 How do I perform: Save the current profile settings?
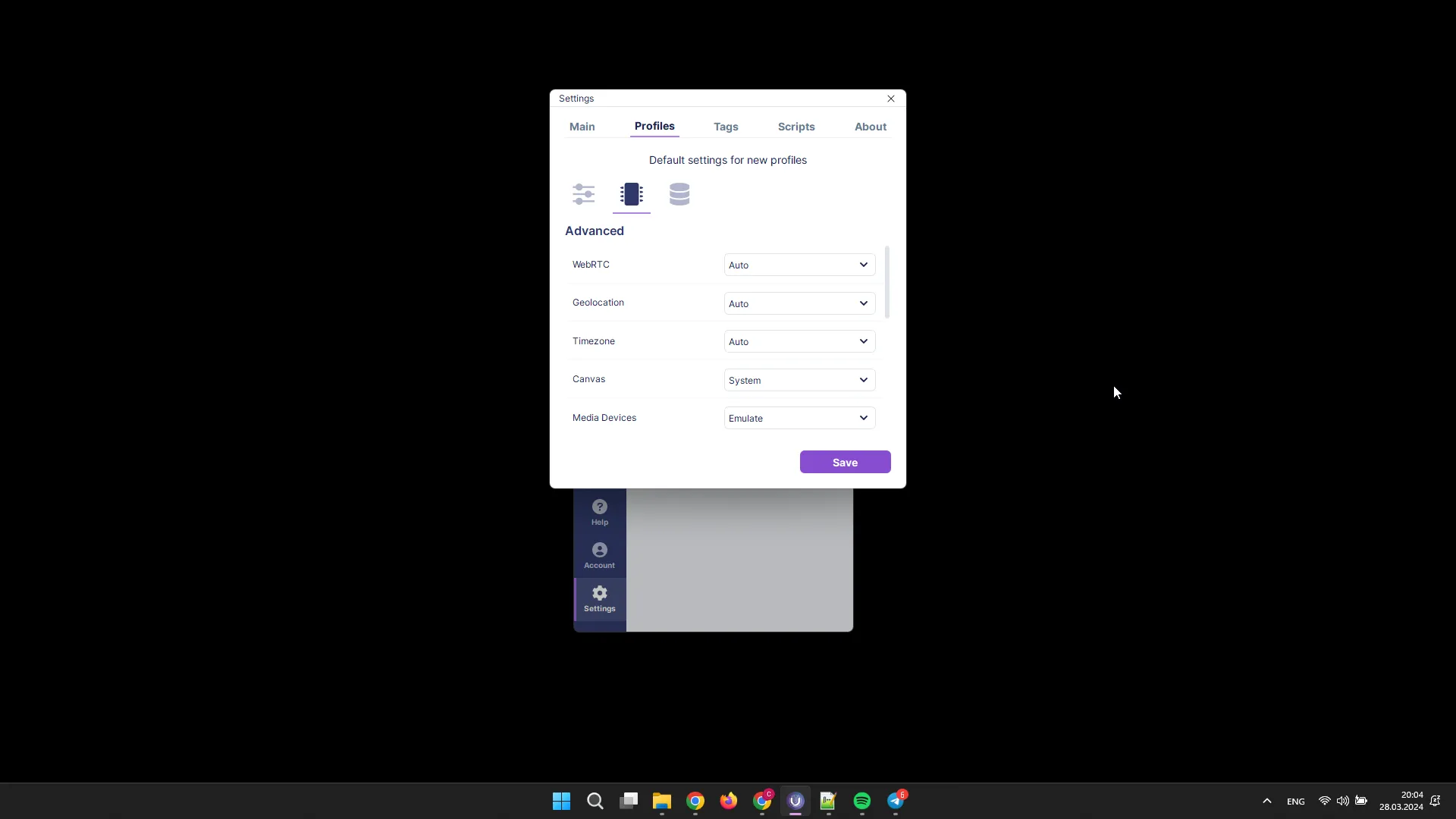pyautogui.click(x=845, y=462)
